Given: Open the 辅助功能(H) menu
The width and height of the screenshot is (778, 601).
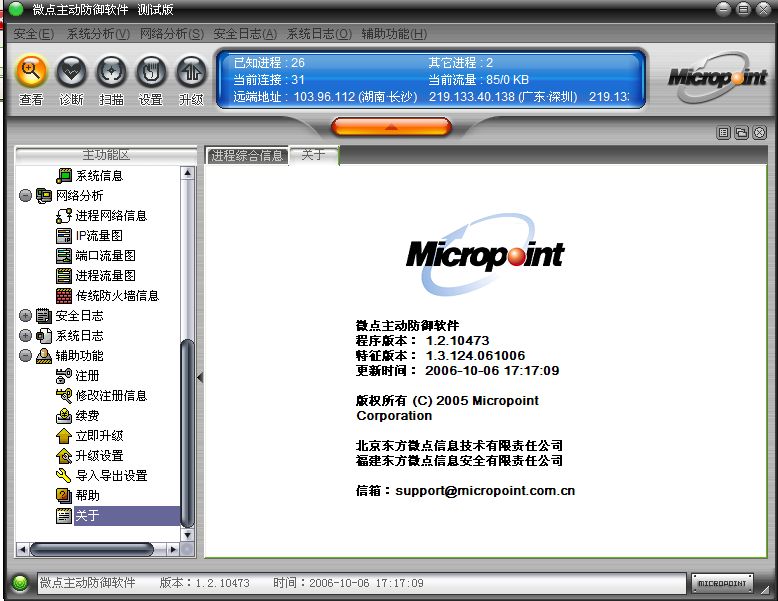Looking at the screenshot, I should (x=394, y=34).
